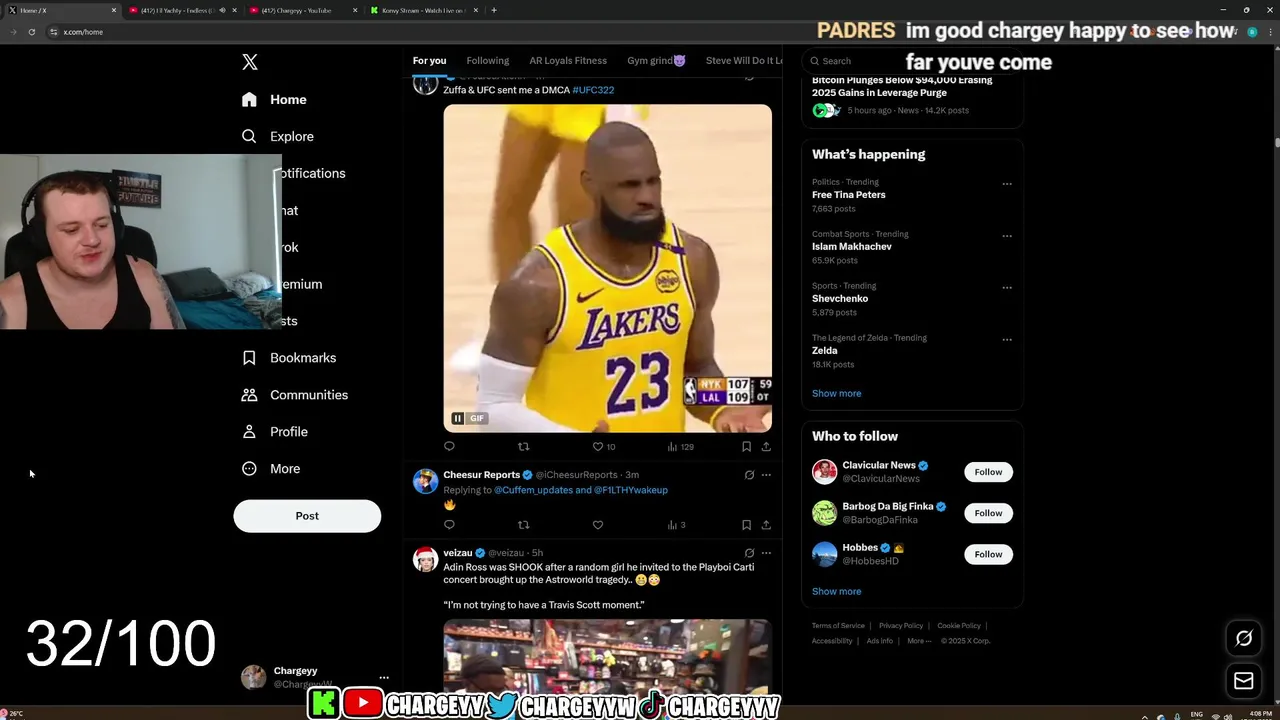Open Cookie Policy footer link
The image size is (1280, 720).
click(x=959, y=626)
